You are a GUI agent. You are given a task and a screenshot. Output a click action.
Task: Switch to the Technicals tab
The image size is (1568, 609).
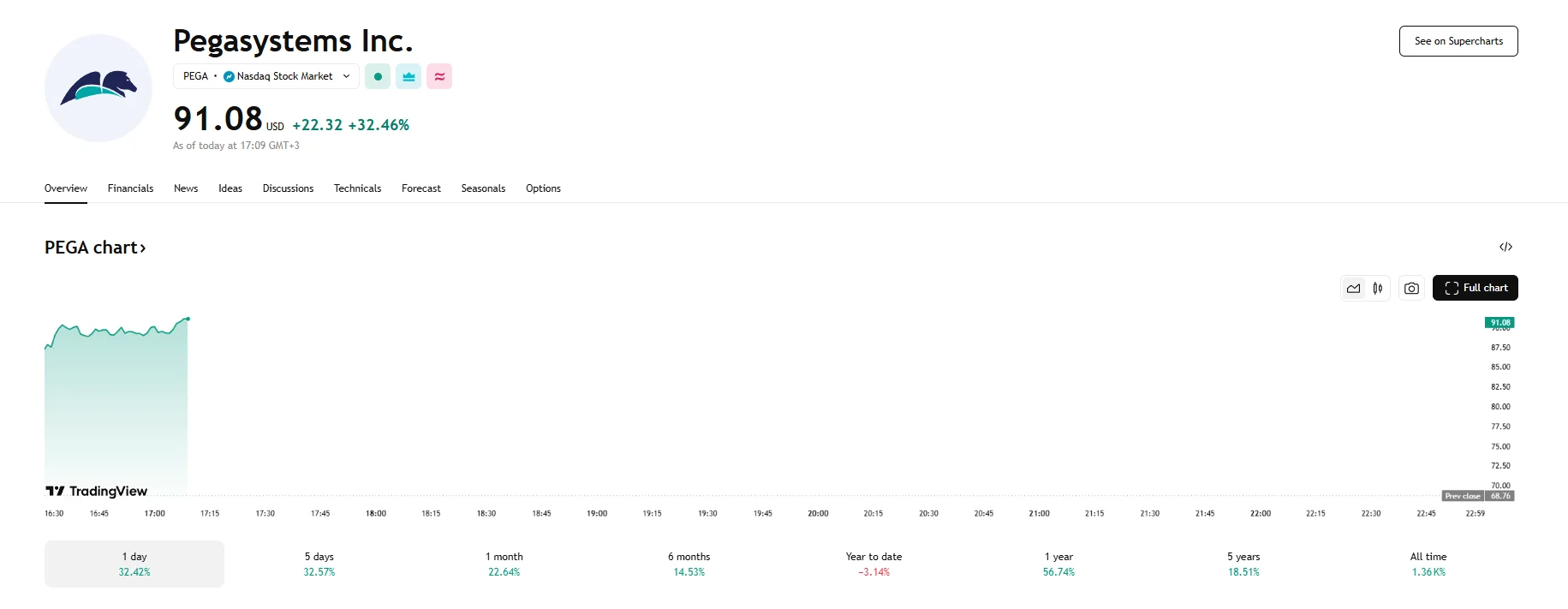click(x=357, y=188)
